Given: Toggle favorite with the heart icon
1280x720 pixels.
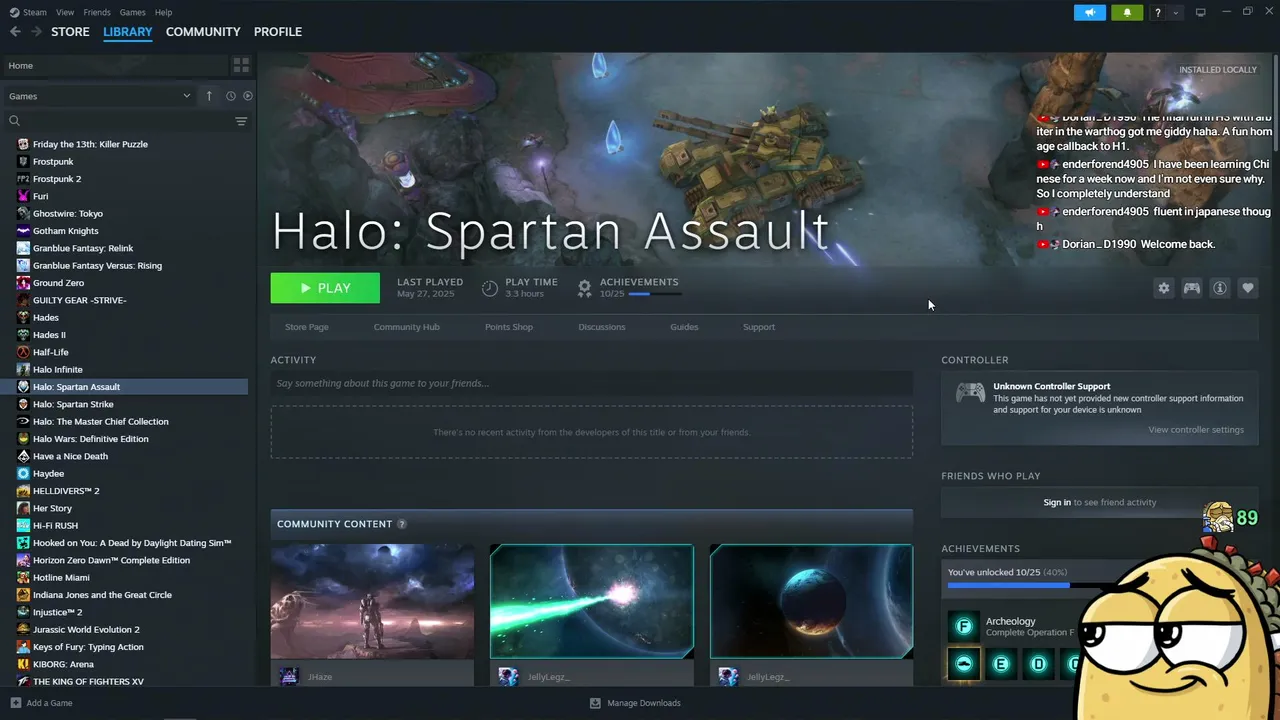Looking at the screenshot, I should (1248, 288).
